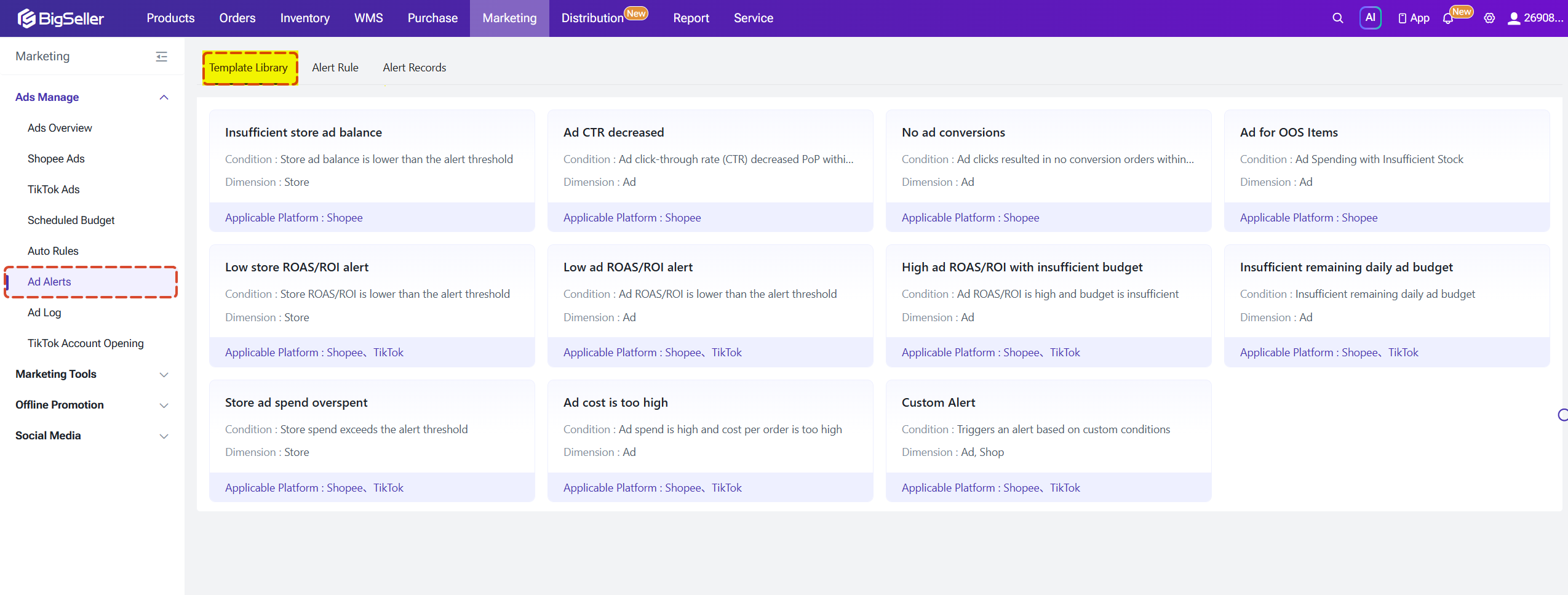Click 'Store ad balance is lower' condition text
Screen dimensions: 1568x595
[x=396, y=159]
